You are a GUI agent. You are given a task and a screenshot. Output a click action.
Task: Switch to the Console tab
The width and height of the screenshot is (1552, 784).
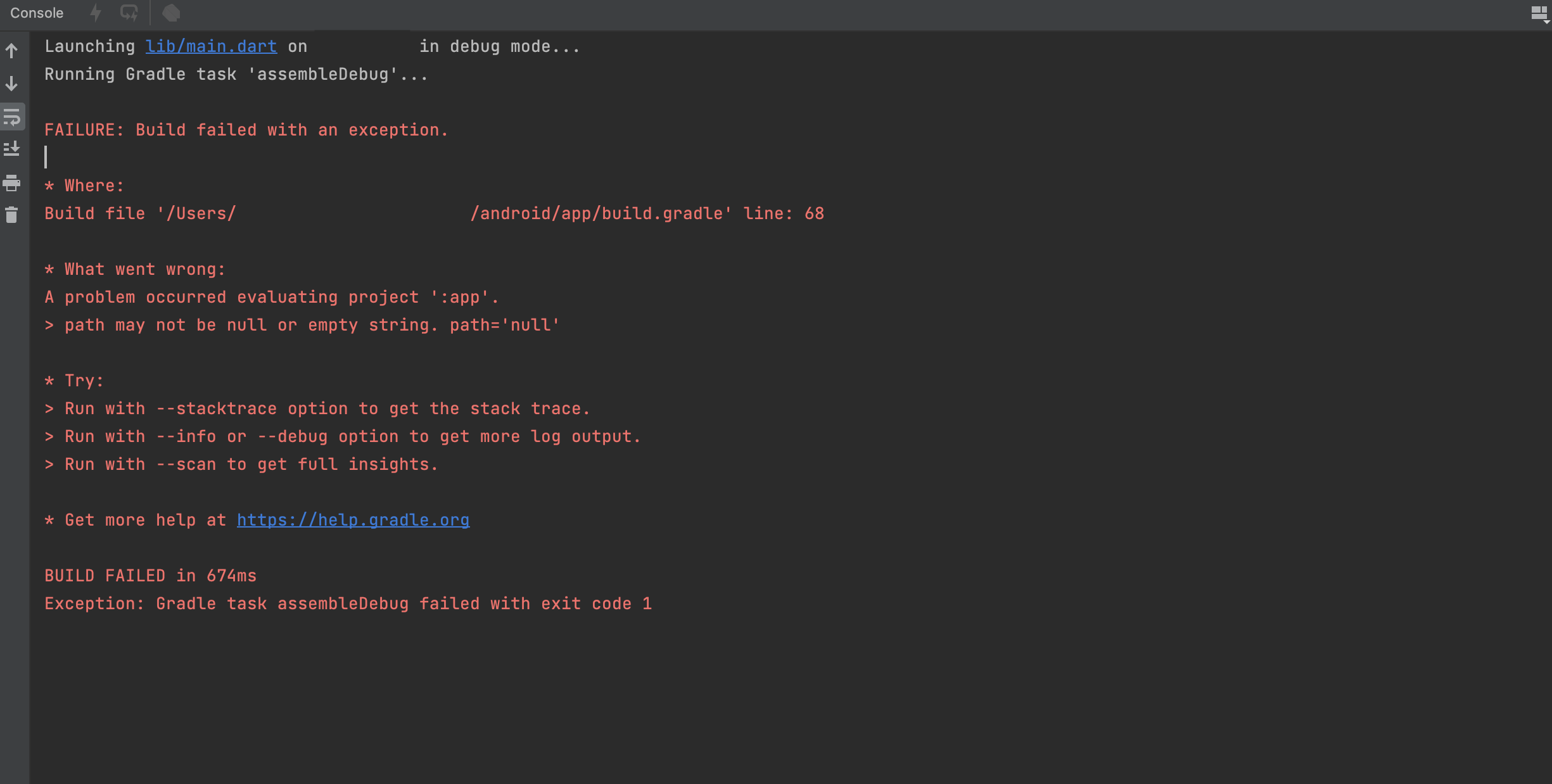[37, 13]
